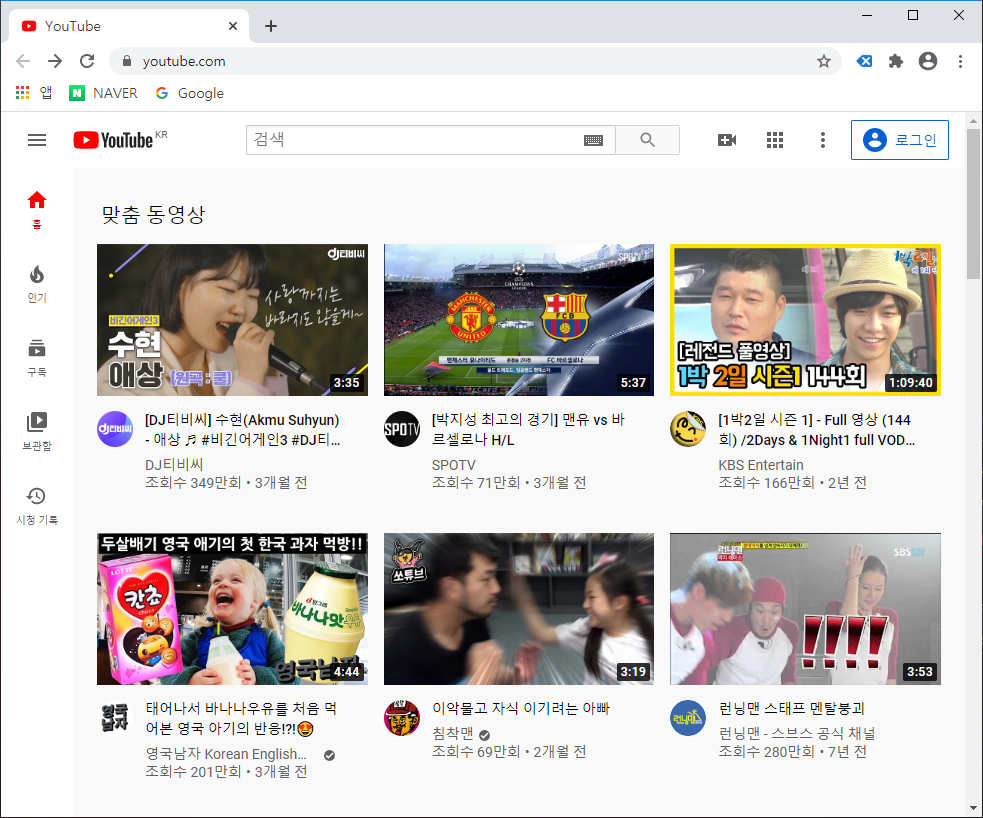This screenshot has height=818, width=983.
Task: Open 인기 trending in the sidebar
Action: [x=37, y=284]
